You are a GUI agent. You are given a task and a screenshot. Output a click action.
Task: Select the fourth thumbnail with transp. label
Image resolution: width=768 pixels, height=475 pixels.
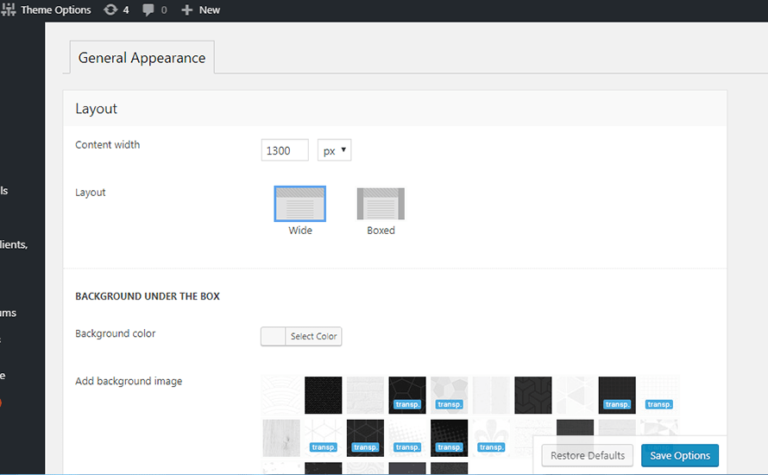[x=407, y=395]
